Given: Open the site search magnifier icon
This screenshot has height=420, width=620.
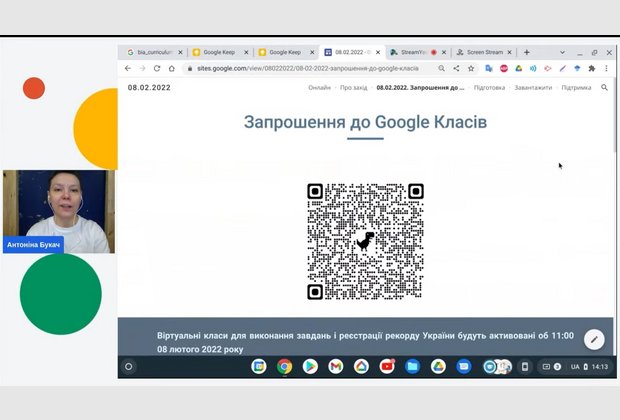Looking at the screenshot, I should (604, 88).
